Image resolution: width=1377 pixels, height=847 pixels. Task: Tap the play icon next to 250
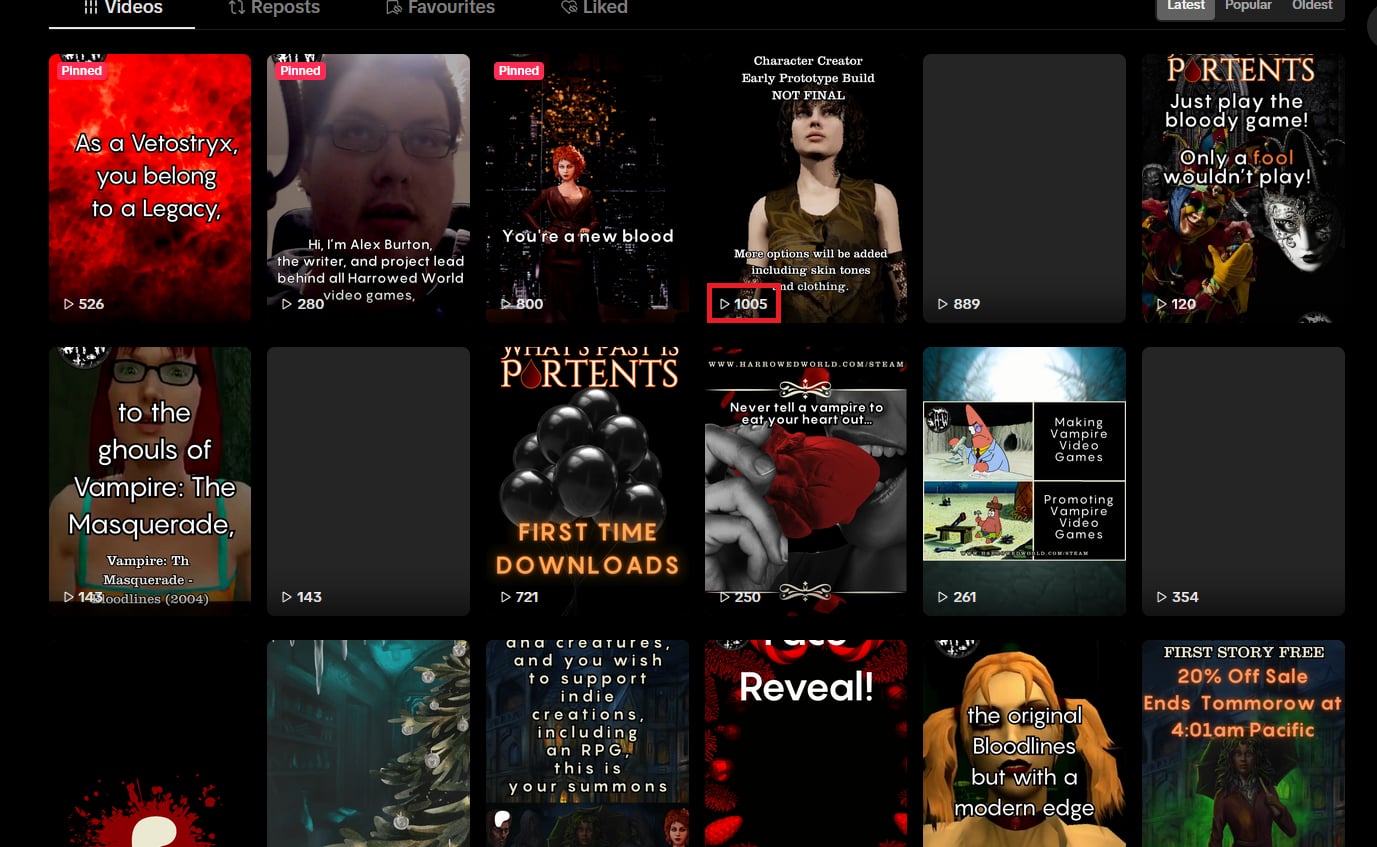click(725, 597)
